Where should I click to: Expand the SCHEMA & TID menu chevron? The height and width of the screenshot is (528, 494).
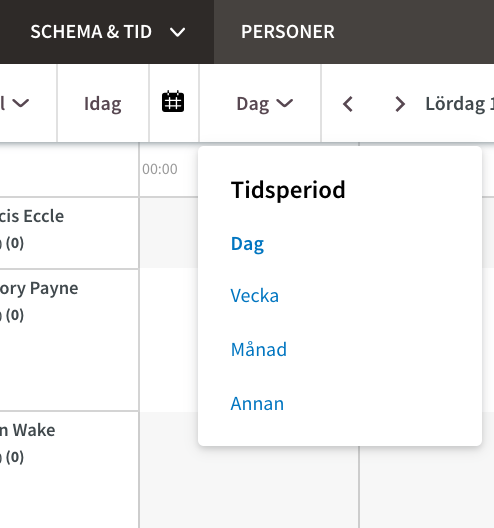177,32
